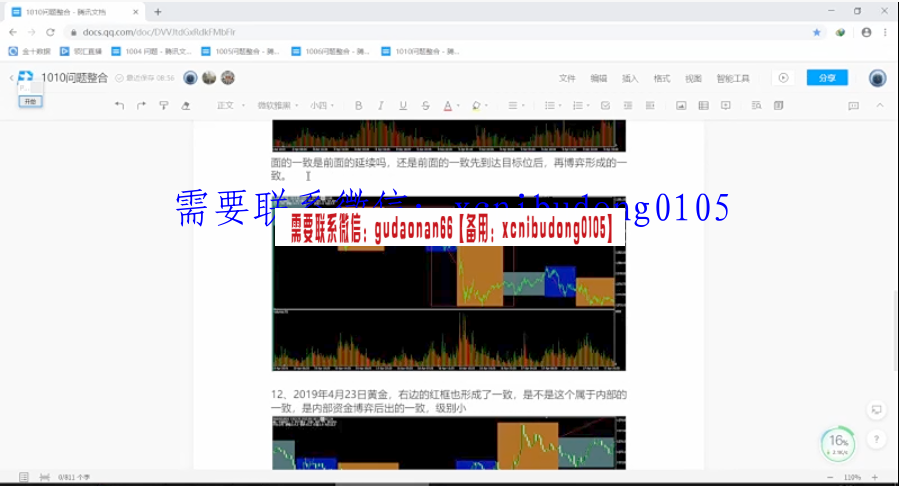Apply font color with the A icon
The image size is (899, 486).
448,105
